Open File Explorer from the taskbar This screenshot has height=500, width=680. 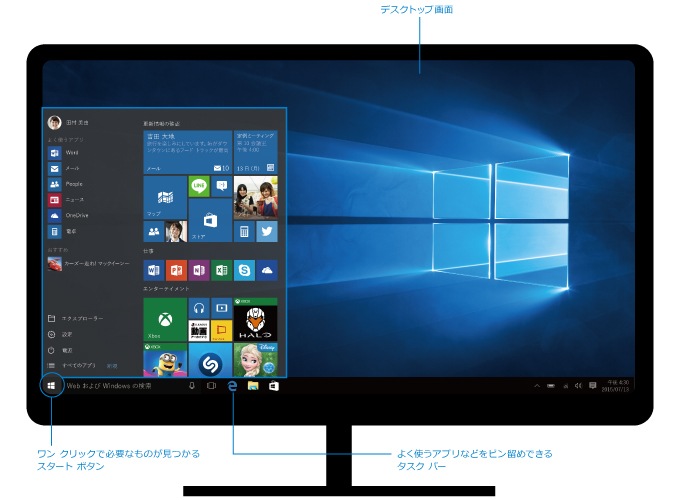click(x=253, y=386)
